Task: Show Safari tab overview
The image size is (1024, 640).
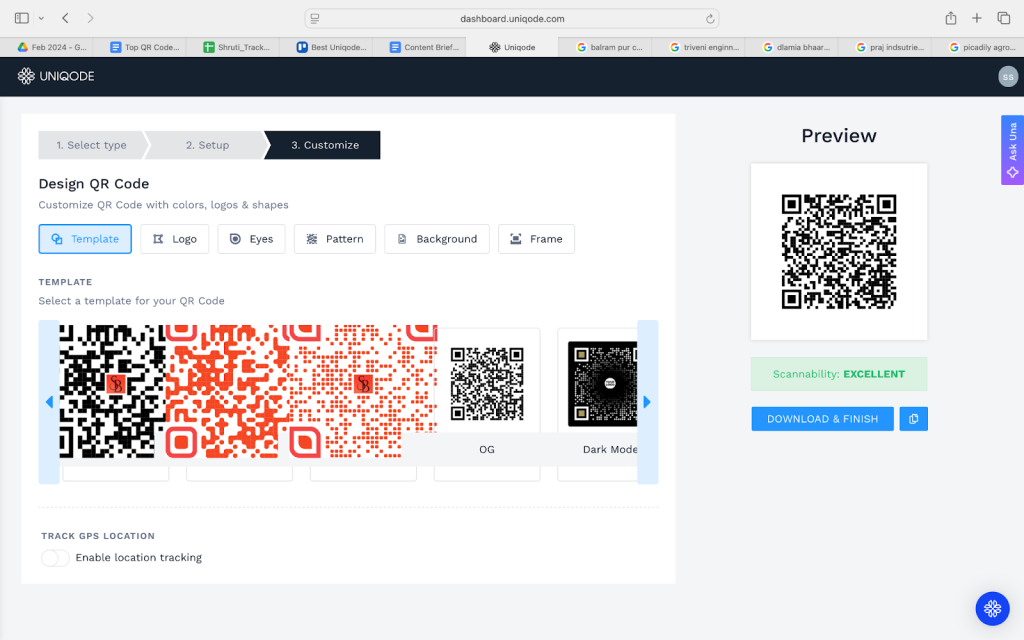Action: [1003, 18]
